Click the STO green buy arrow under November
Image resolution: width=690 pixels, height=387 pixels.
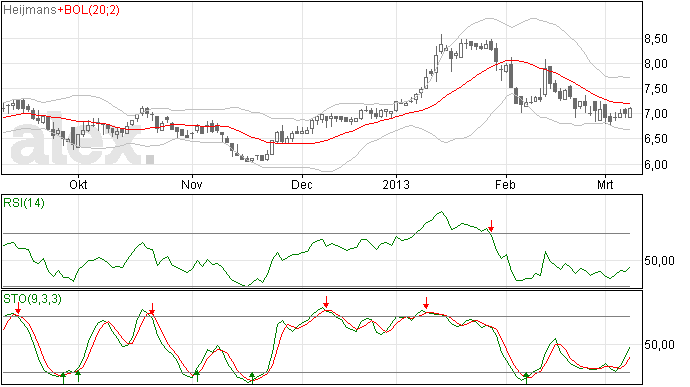coord(197,376)
